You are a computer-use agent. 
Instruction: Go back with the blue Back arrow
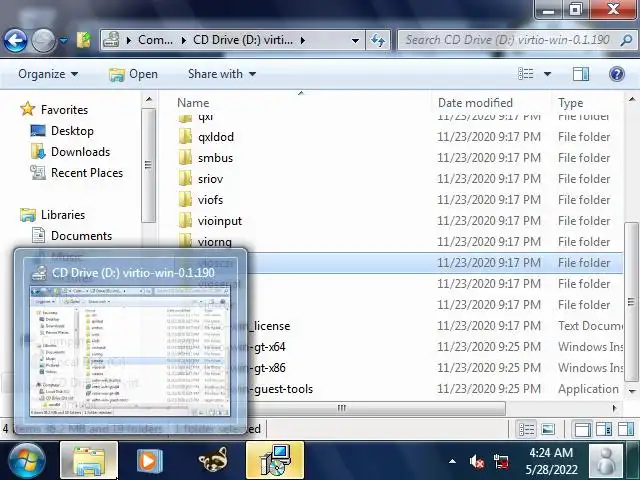[x=15, y=40]
